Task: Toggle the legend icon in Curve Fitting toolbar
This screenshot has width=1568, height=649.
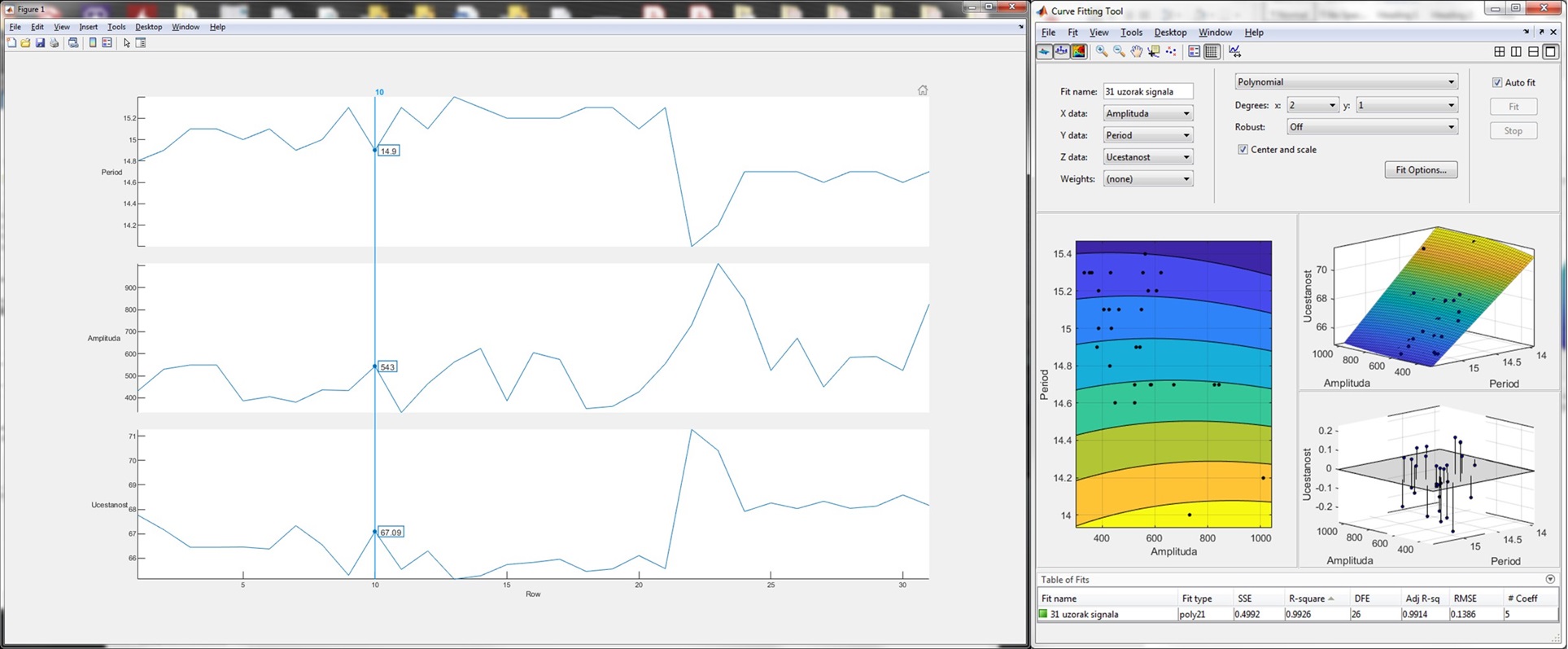Action: tap(1194, 51)
